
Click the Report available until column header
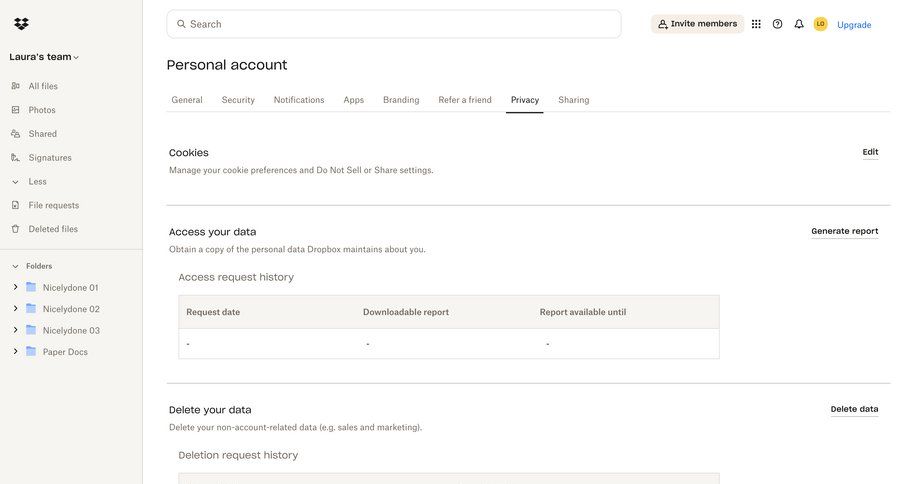pyautogui.click(x=583, y=312)
